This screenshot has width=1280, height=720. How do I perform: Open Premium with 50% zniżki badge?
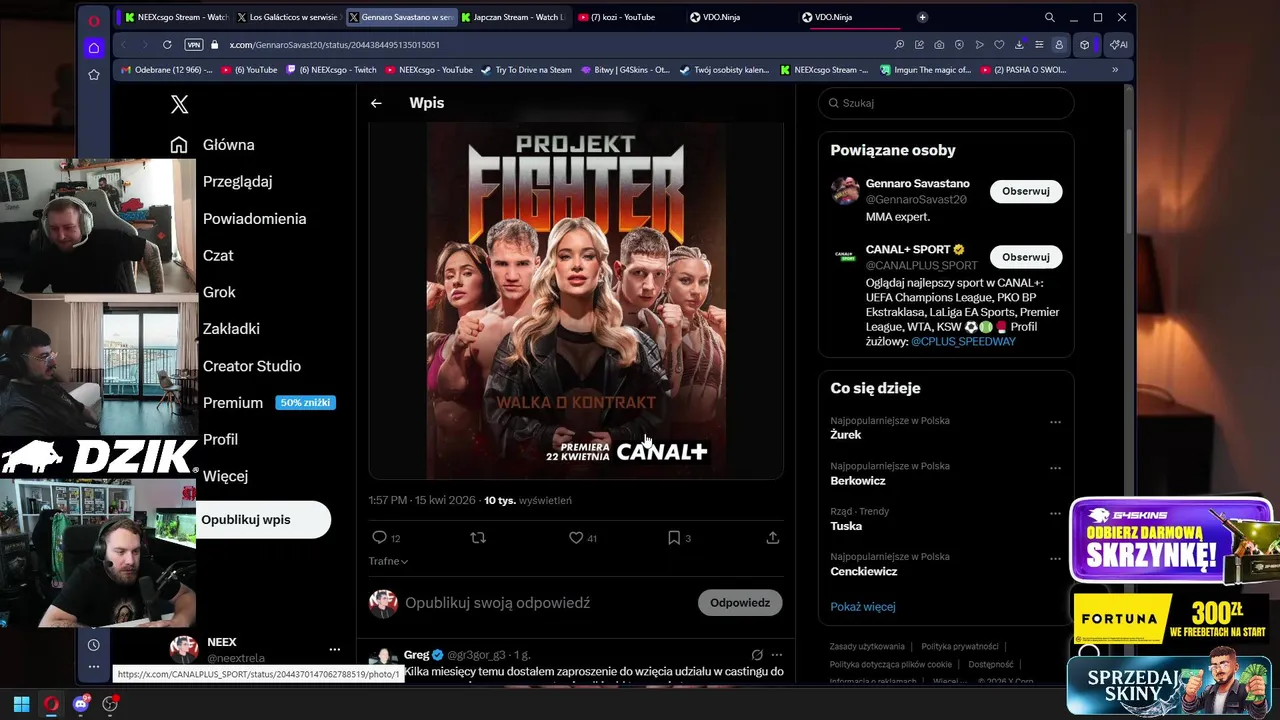click(x=268, y=403)
